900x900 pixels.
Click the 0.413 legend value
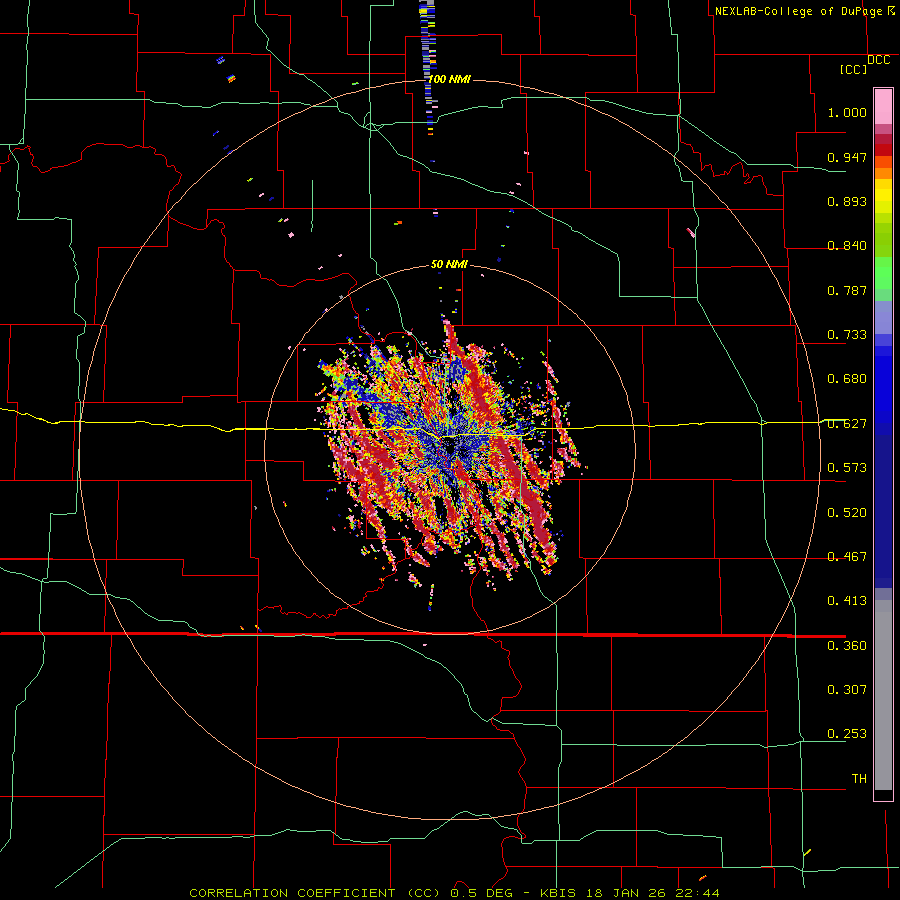point(847,601)
